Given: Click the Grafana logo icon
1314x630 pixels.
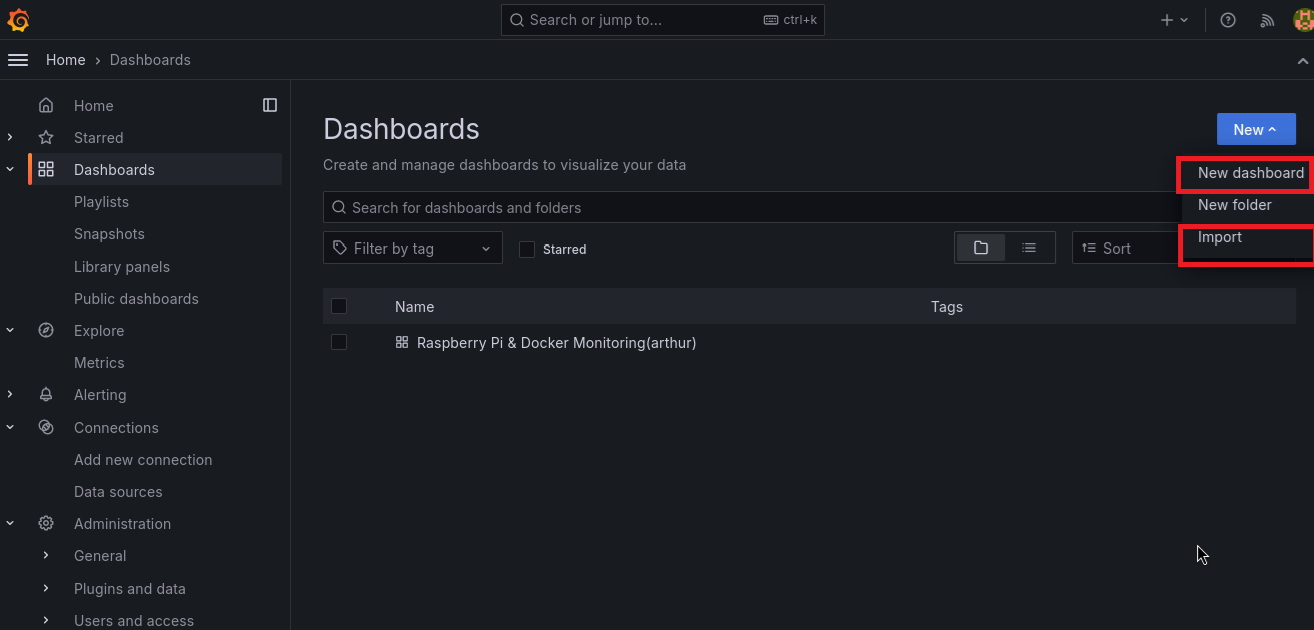Looking at the screenshot, I should coord(18,20).
